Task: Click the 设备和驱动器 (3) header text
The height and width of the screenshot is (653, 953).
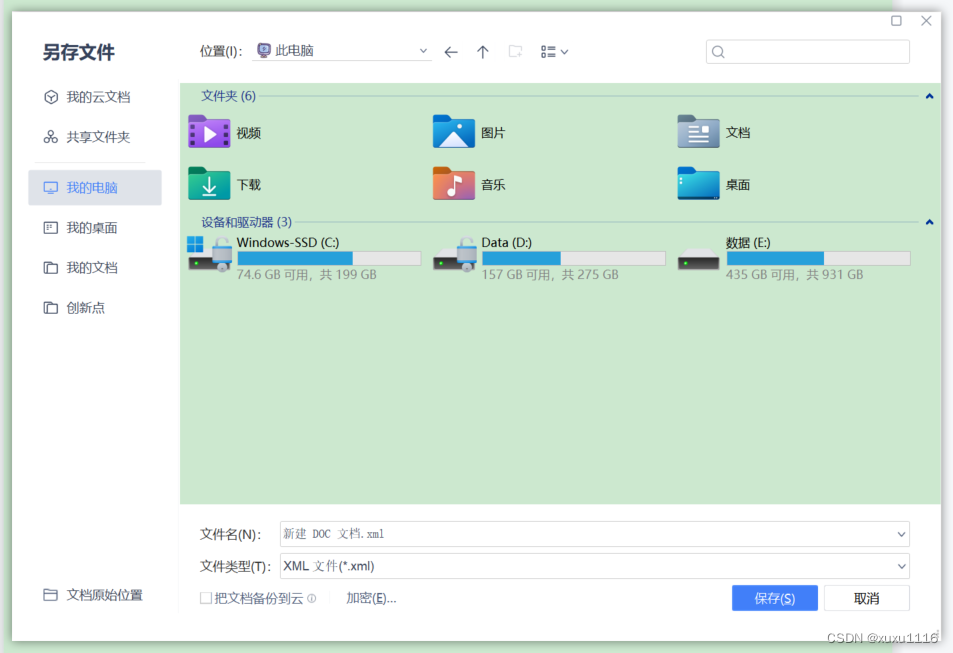Action: tap(247, 223)
